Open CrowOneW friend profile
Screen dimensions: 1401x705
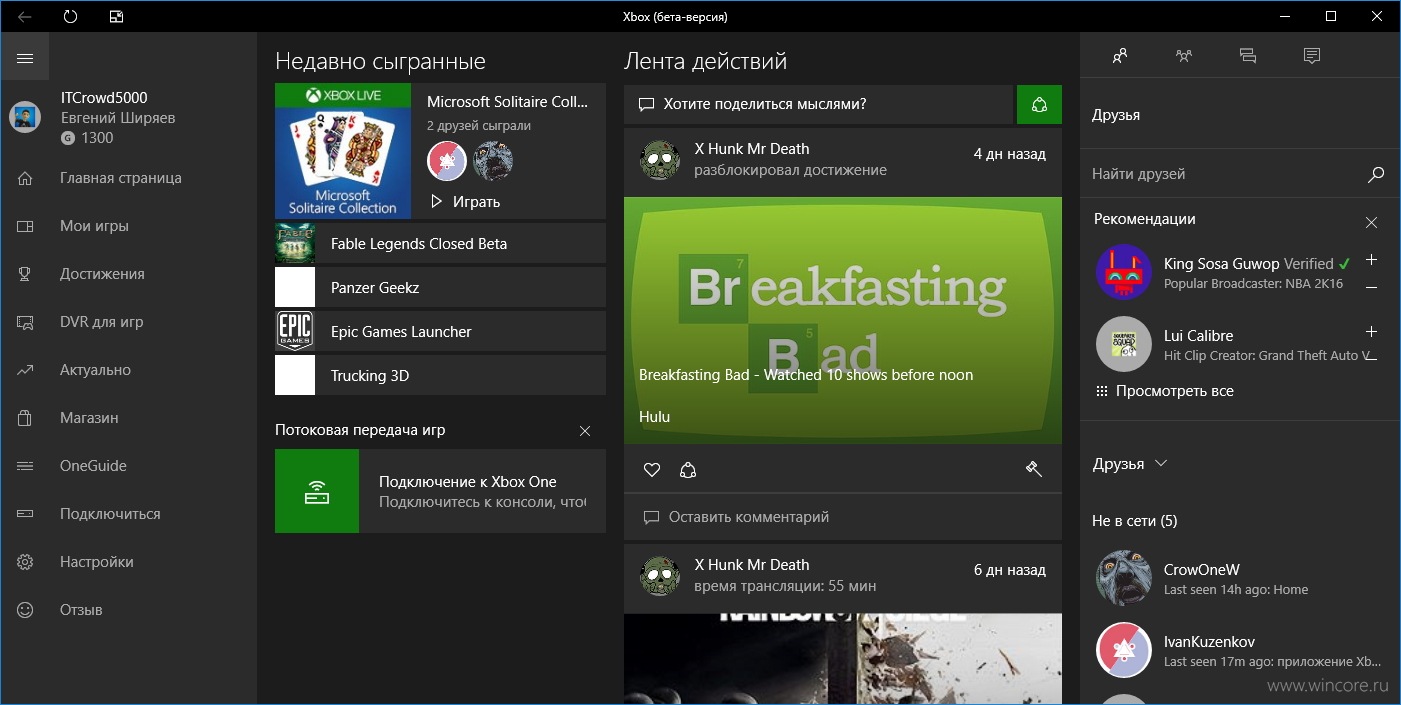[x=1240, y=578]
